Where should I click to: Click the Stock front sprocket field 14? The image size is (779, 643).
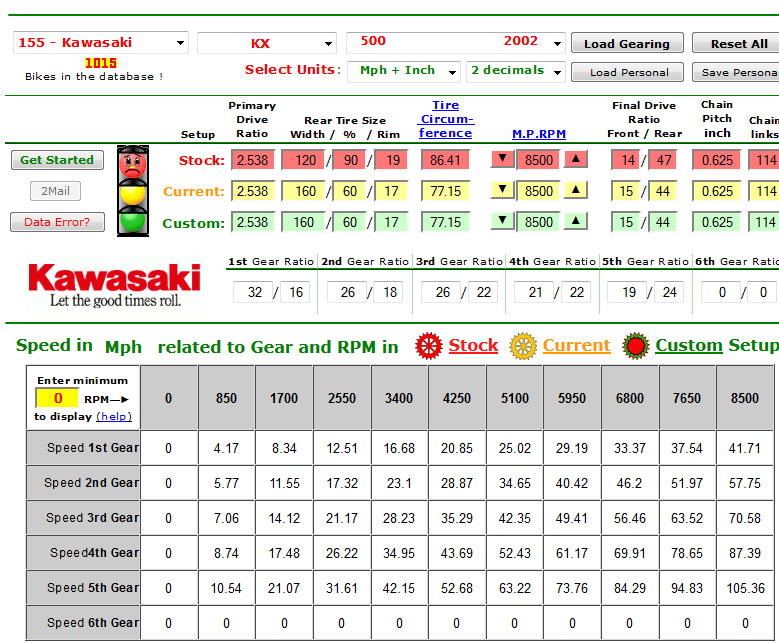click(626, 160)
